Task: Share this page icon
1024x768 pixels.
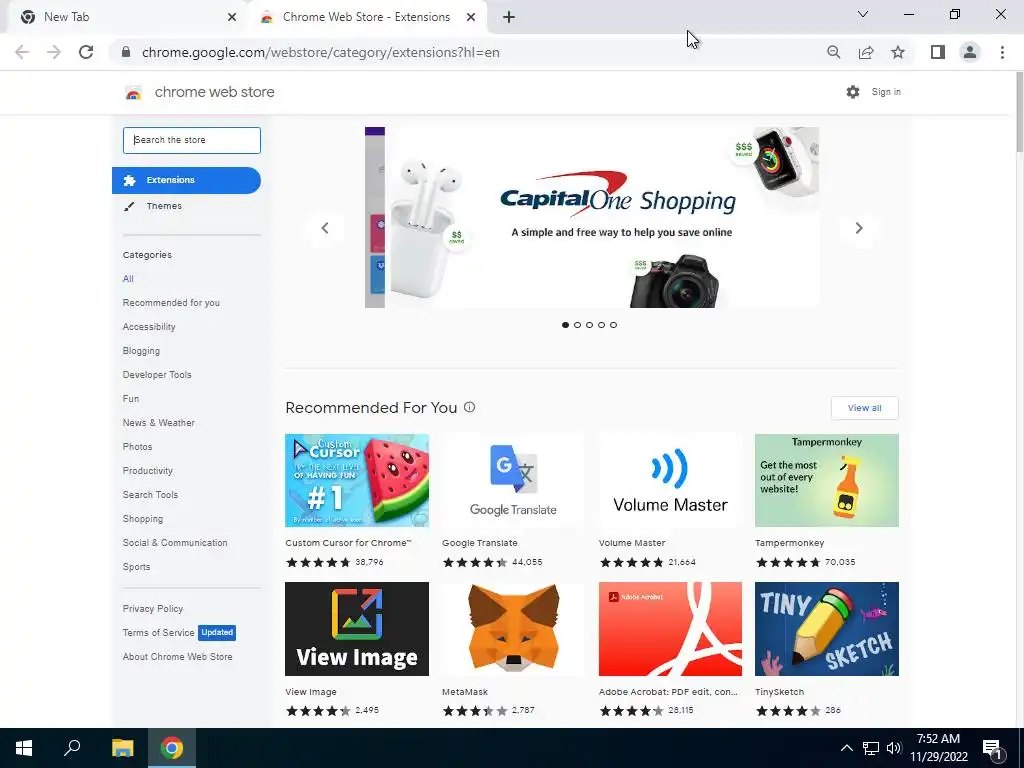Action: tap(866, 52)
